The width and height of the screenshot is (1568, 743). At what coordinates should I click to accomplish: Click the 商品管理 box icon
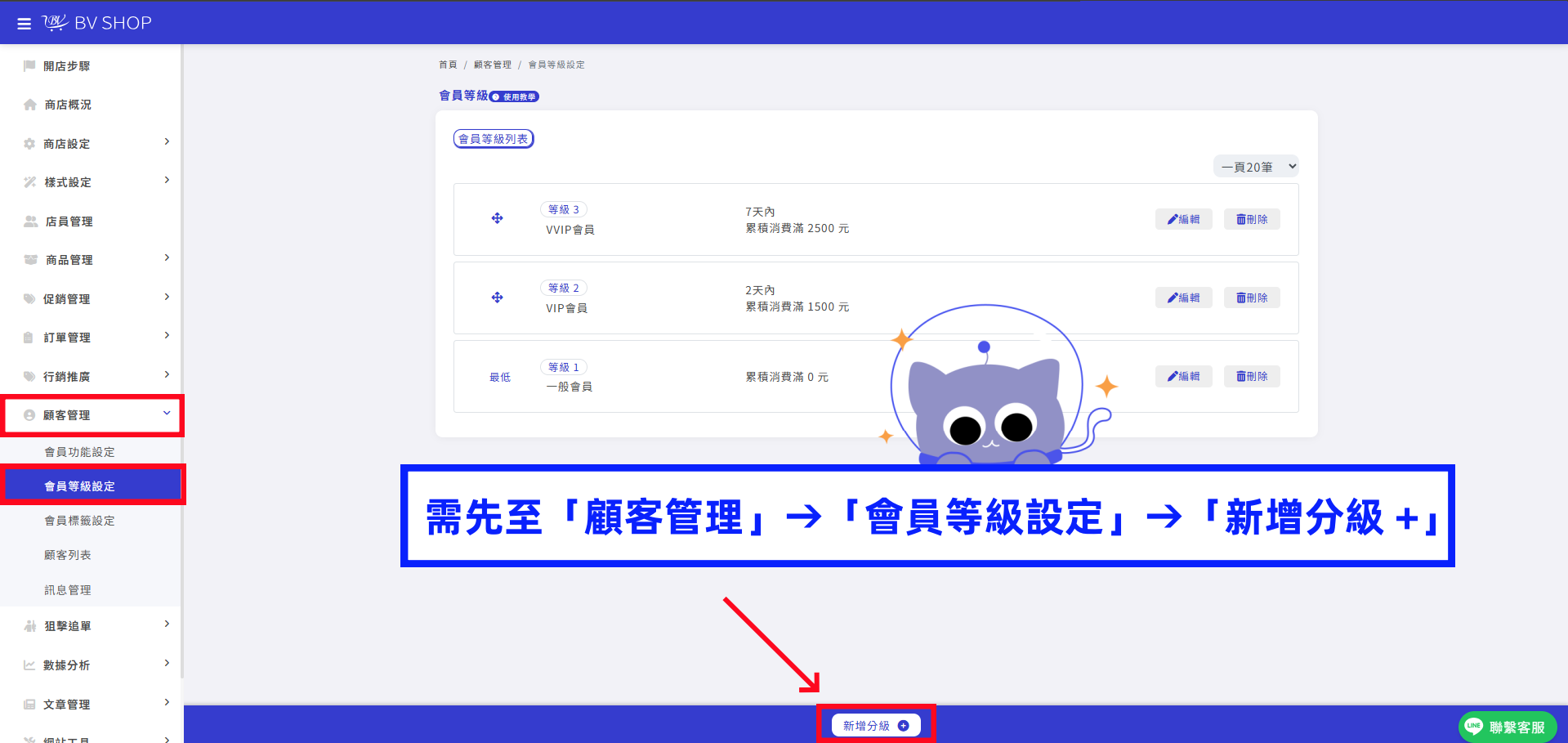[x=31, y=260]
